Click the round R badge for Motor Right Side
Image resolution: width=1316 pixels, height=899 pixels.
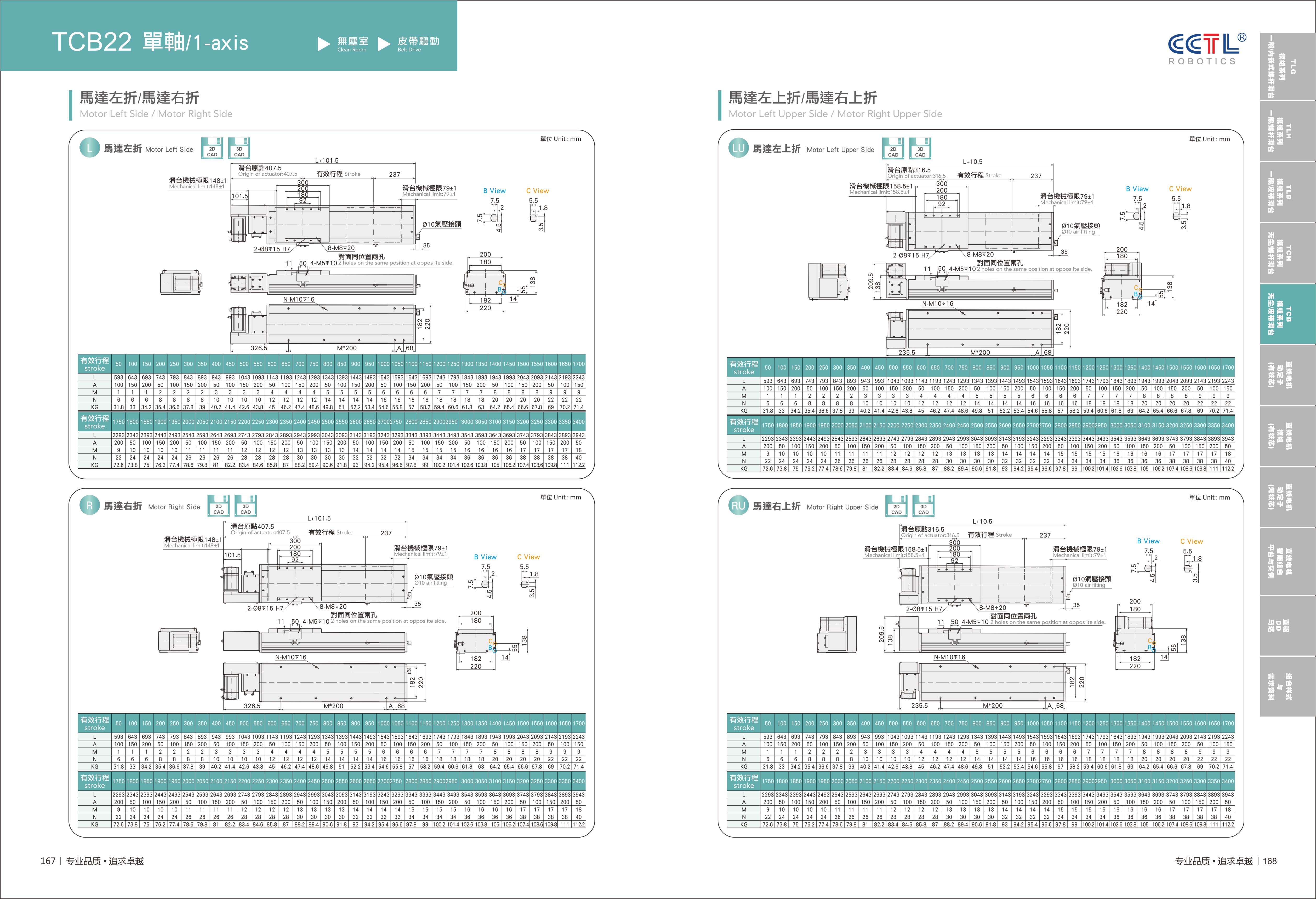pos(89,506)
